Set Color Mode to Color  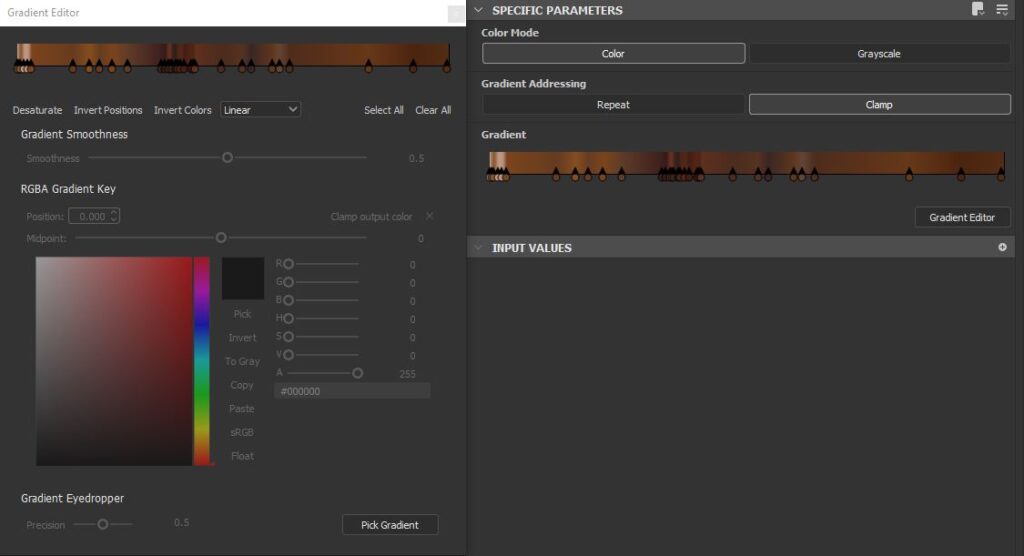tap(613, 54)
